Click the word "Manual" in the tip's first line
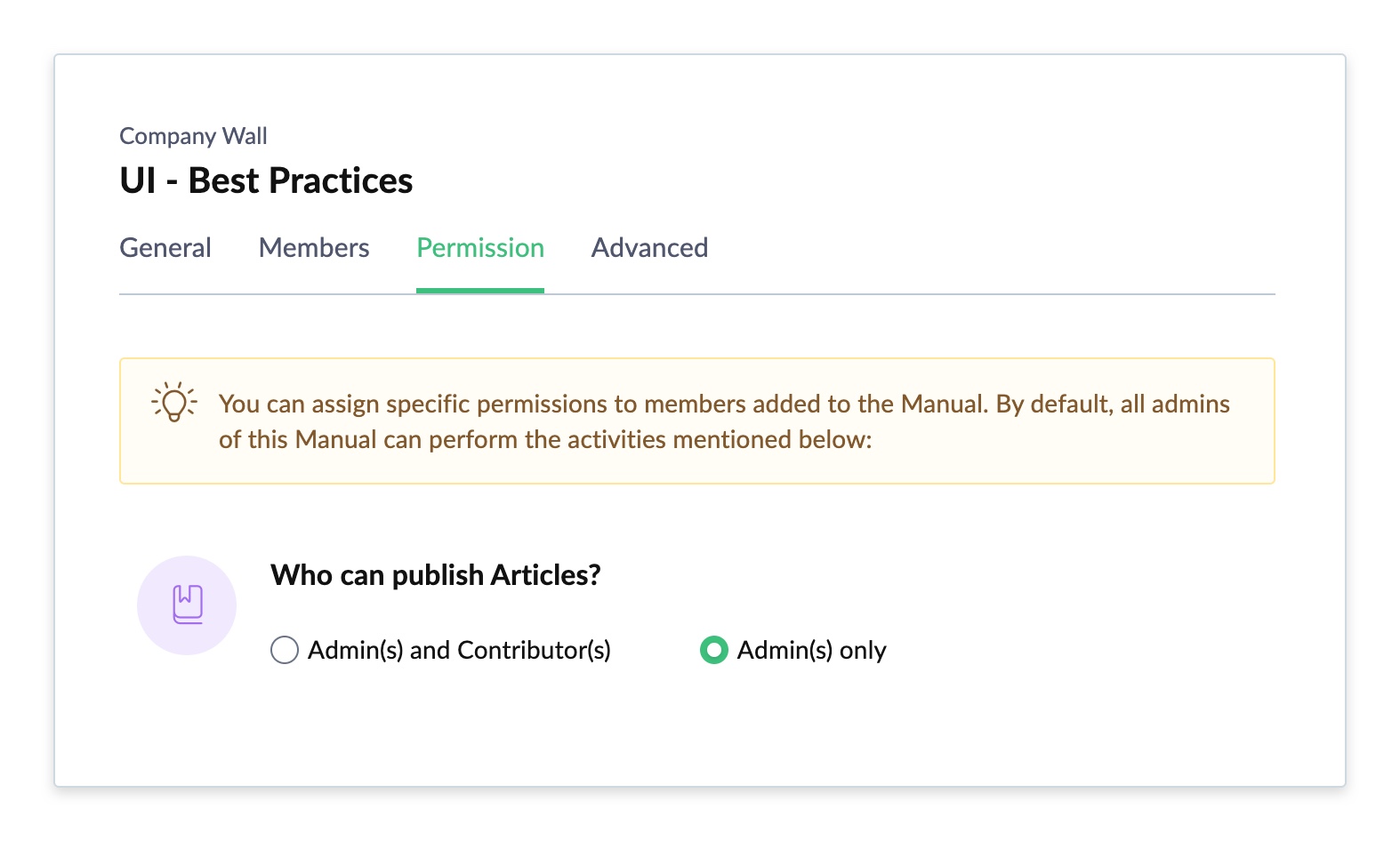 pos(944,404)
